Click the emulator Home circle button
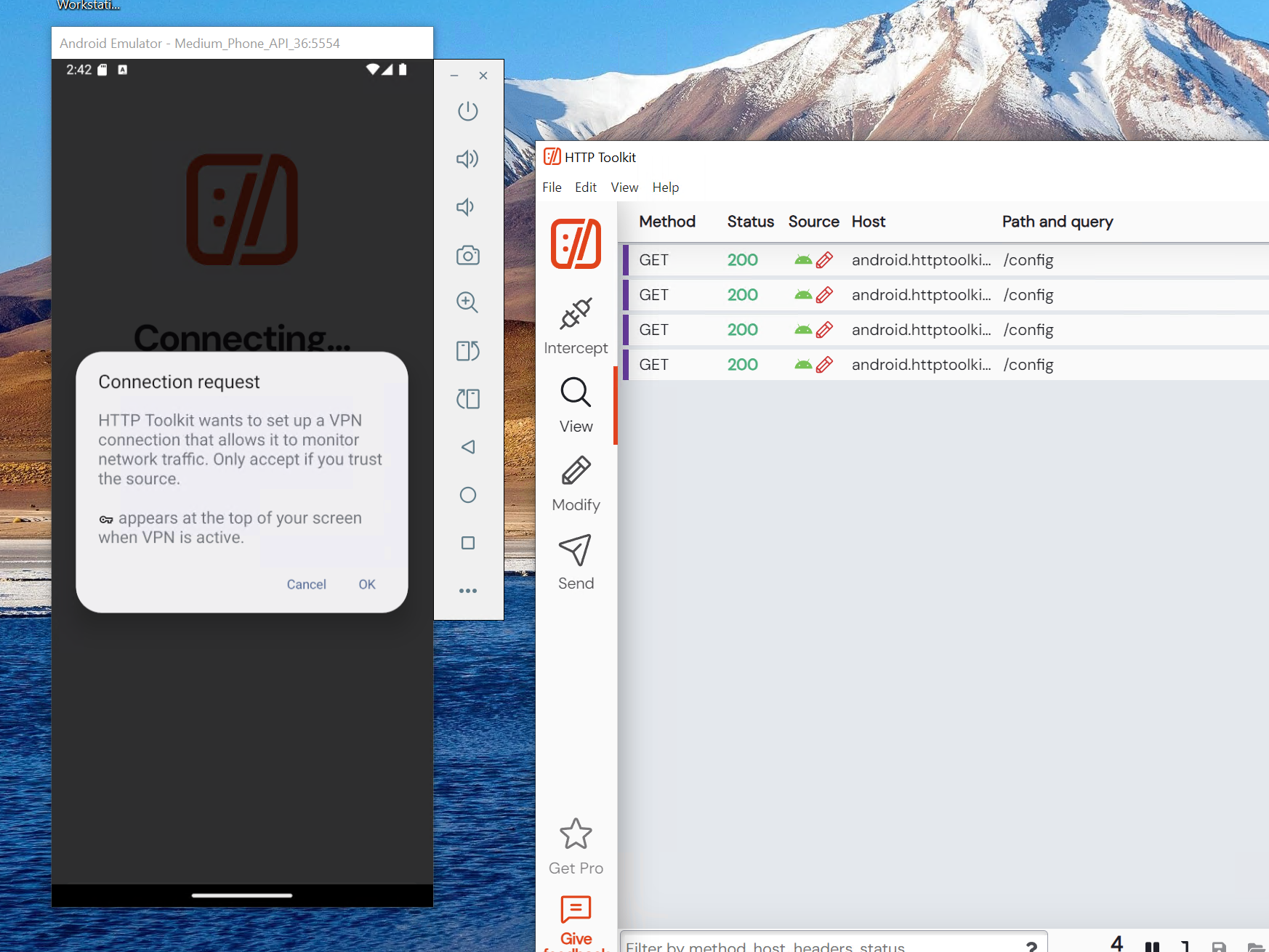This screenshot has height=952, width=1269. pyautogui.click(x=468, y=495)
